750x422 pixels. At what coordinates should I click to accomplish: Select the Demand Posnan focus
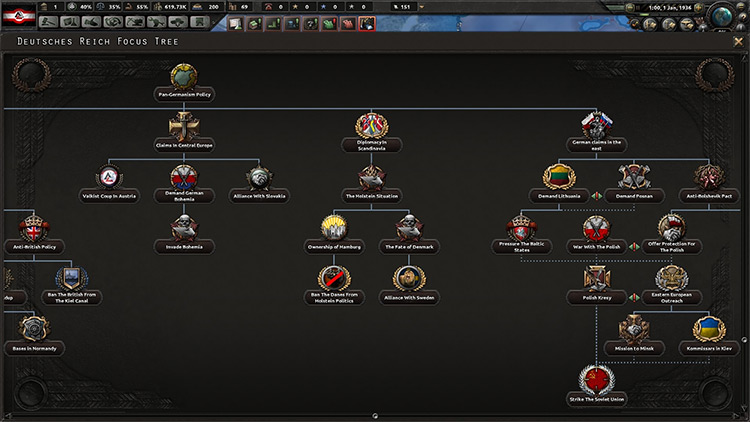634,184
